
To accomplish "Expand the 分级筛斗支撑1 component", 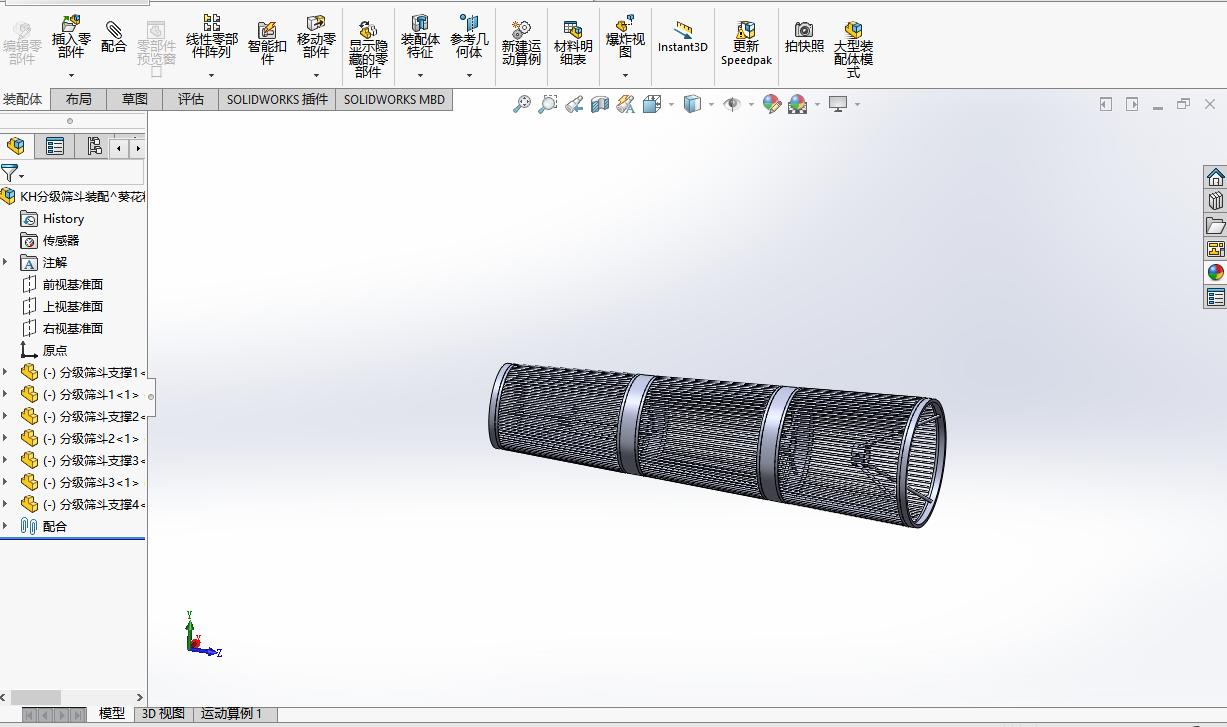I will (x=6, y=372).
